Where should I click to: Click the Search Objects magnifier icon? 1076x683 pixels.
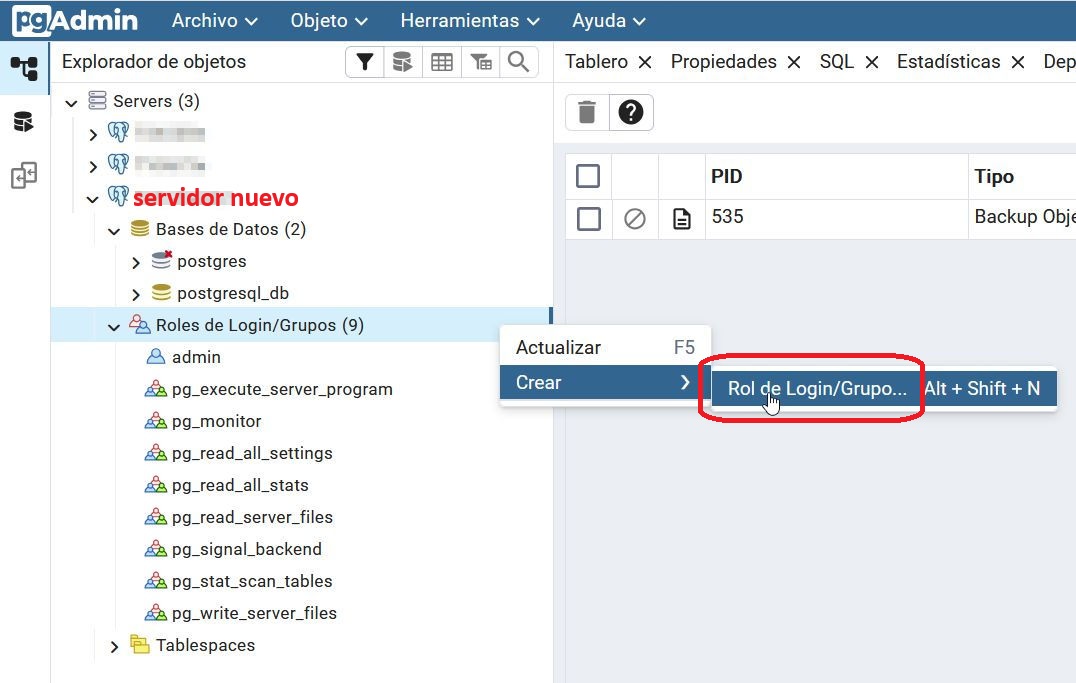518,62
